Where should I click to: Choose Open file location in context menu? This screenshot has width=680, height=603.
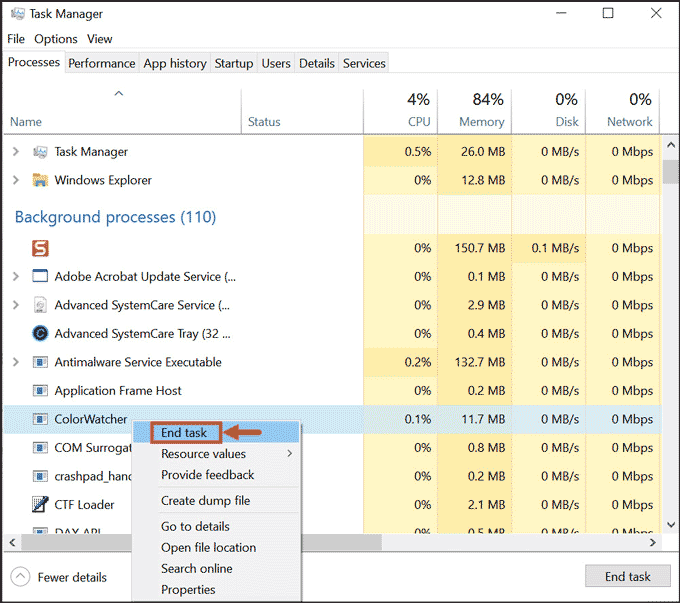(x=216, y=547)
